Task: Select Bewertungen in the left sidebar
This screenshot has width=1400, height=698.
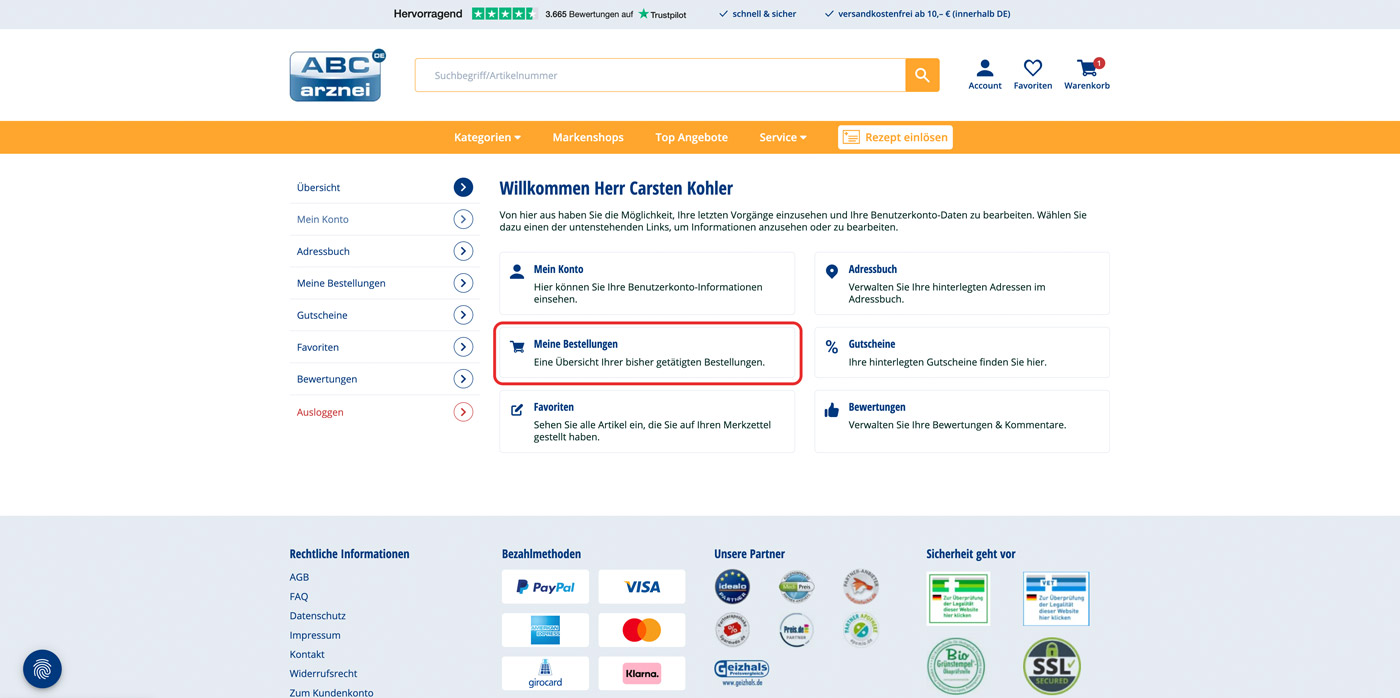Action: [327, 379]
